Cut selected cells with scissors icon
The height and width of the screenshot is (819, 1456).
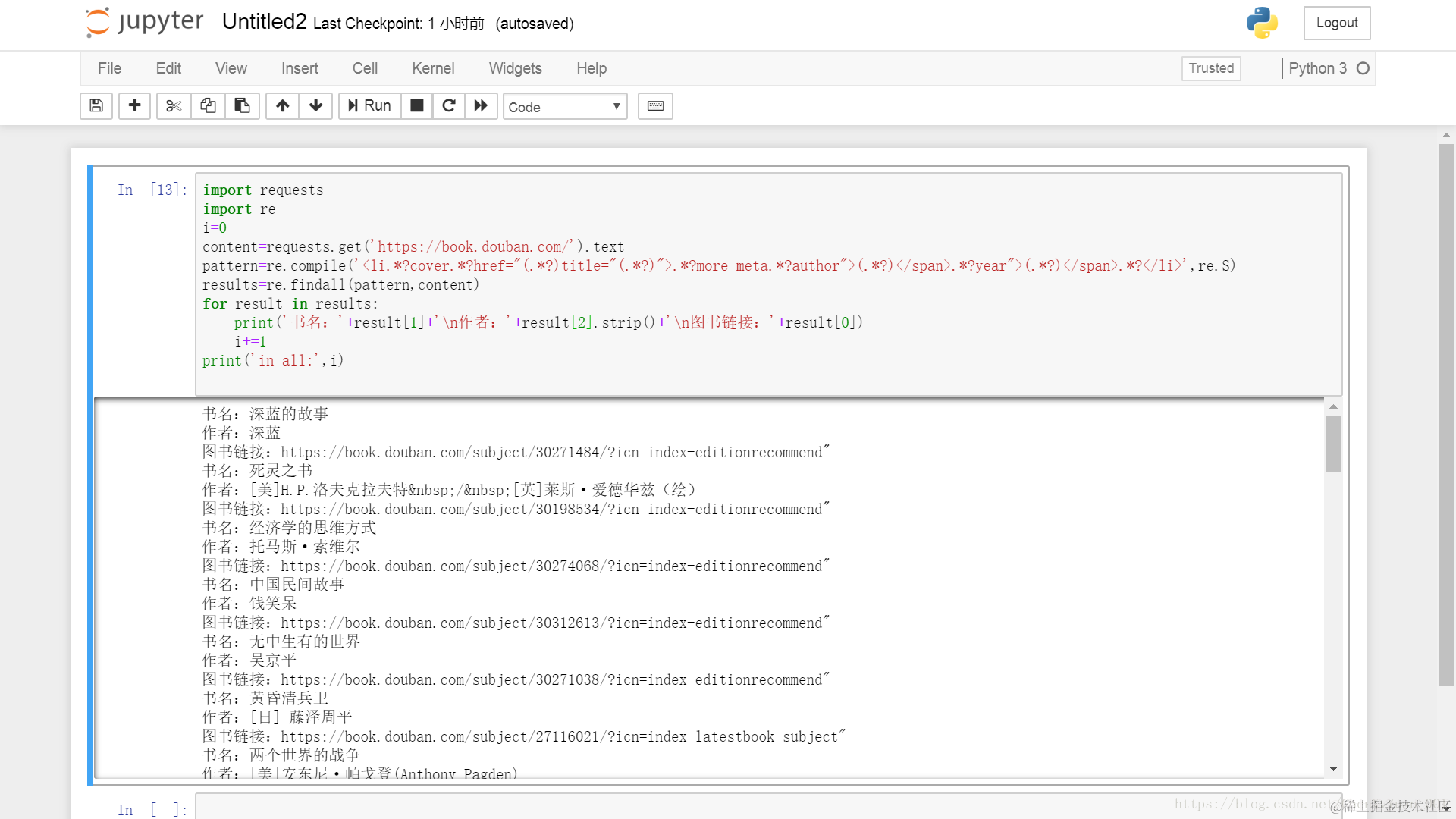click(174, 106)
